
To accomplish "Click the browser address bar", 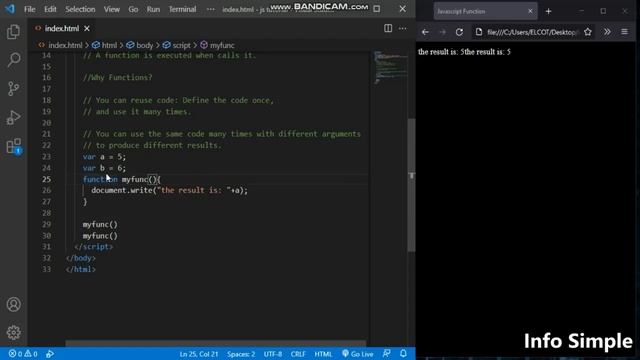I will point(532,32).
